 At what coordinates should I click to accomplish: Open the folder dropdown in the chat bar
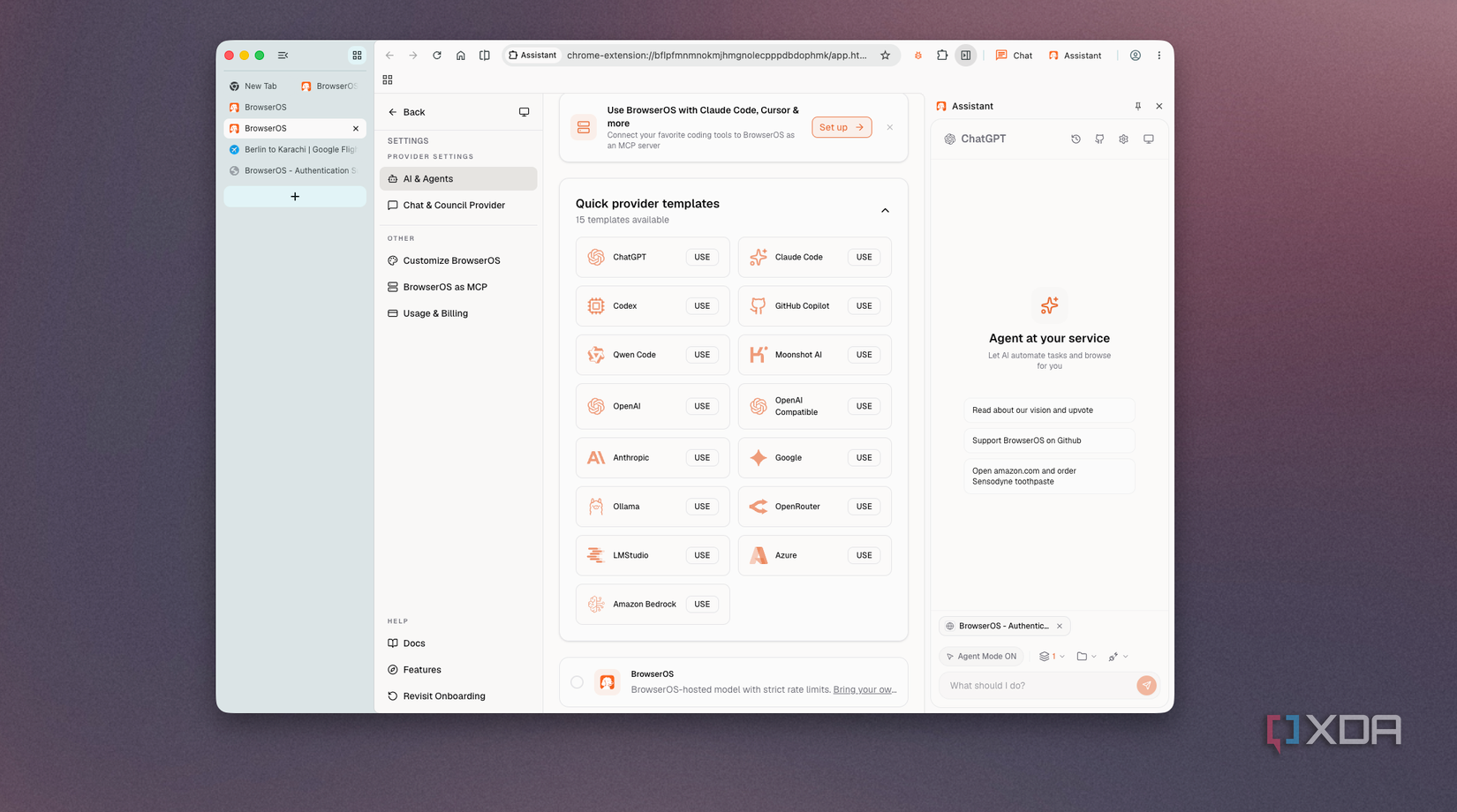1086,657
